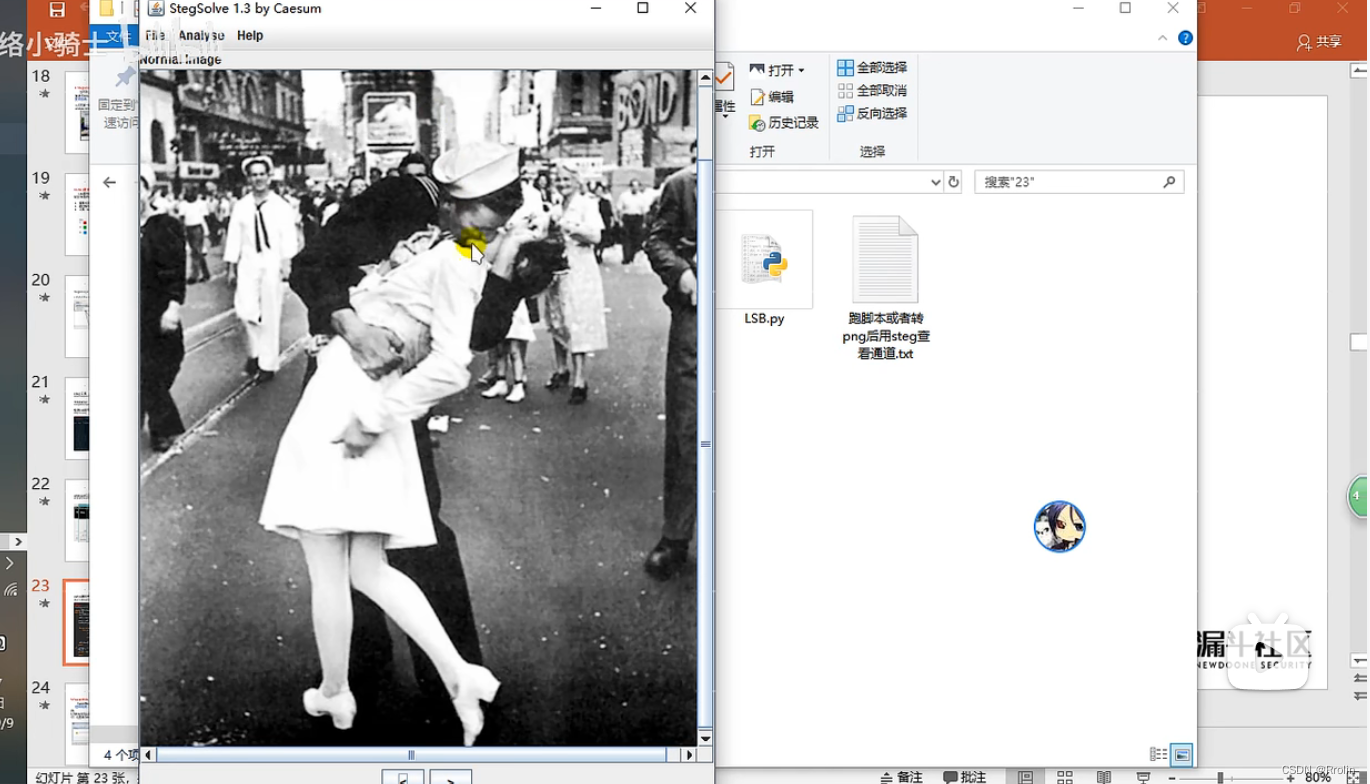
Task: Open the 打开 dropdown in Explorer ribbon
Action: [777, 70]
